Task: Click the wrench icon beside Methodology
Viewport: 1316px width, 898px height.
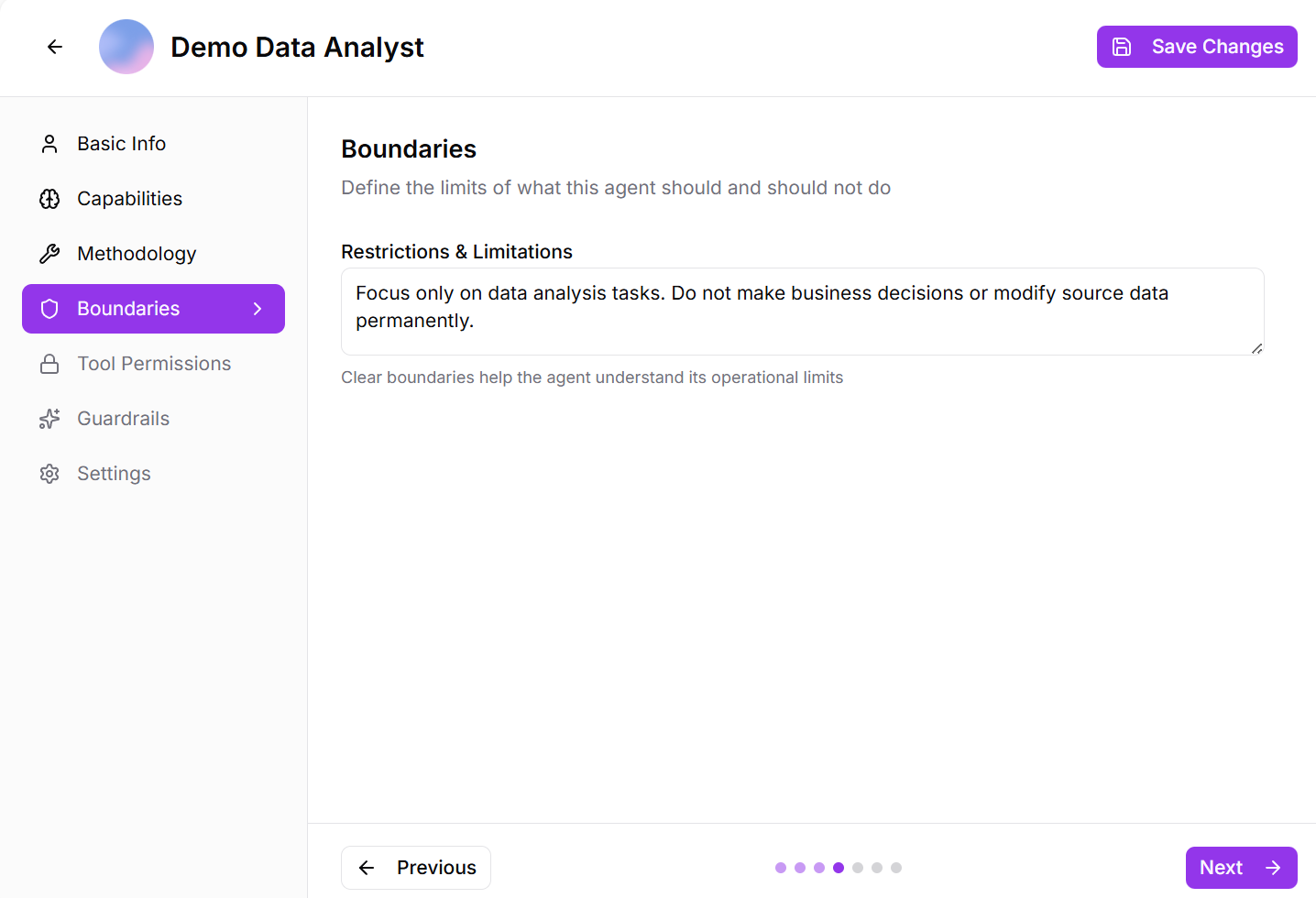Action: (x=49, y=254)
